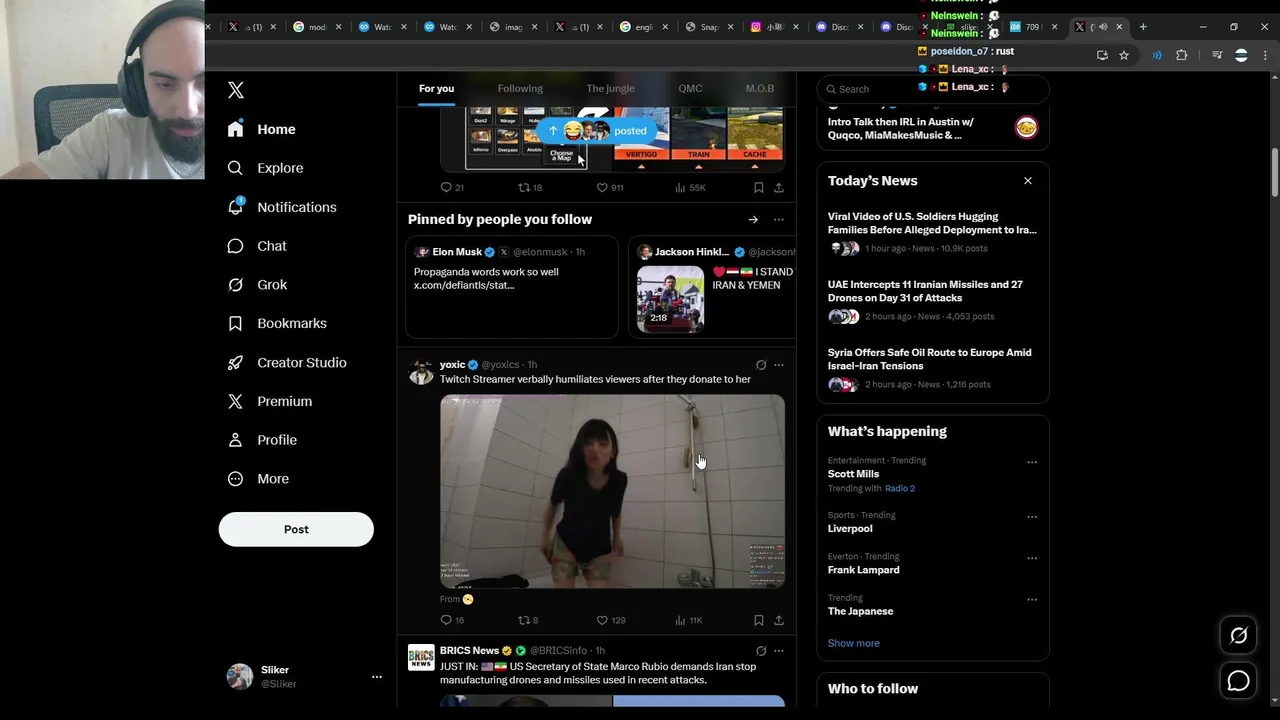Click the page's vertical scrollbar
1280x720 pixels.
(x=1274, y=173)
